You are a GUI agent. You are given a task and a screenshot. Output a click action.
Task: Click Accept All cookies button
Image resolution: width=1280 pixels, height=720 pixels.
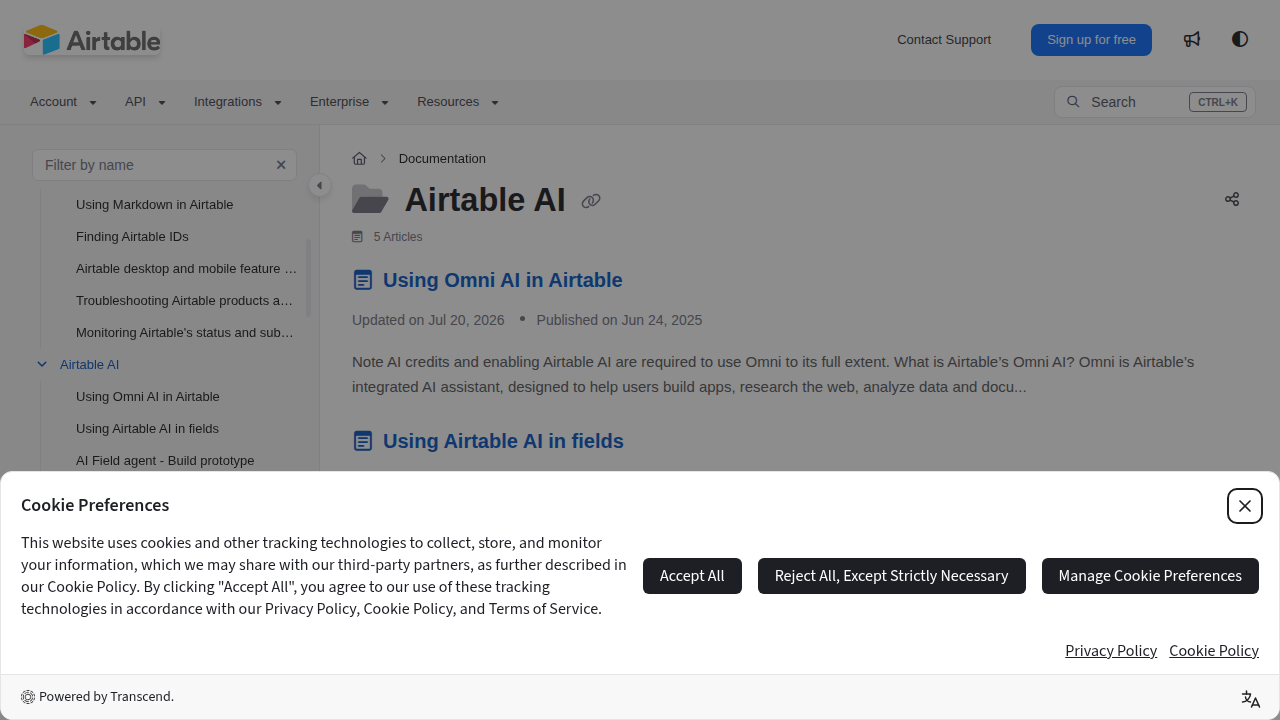pyautogui.click(x=692, y=576)
